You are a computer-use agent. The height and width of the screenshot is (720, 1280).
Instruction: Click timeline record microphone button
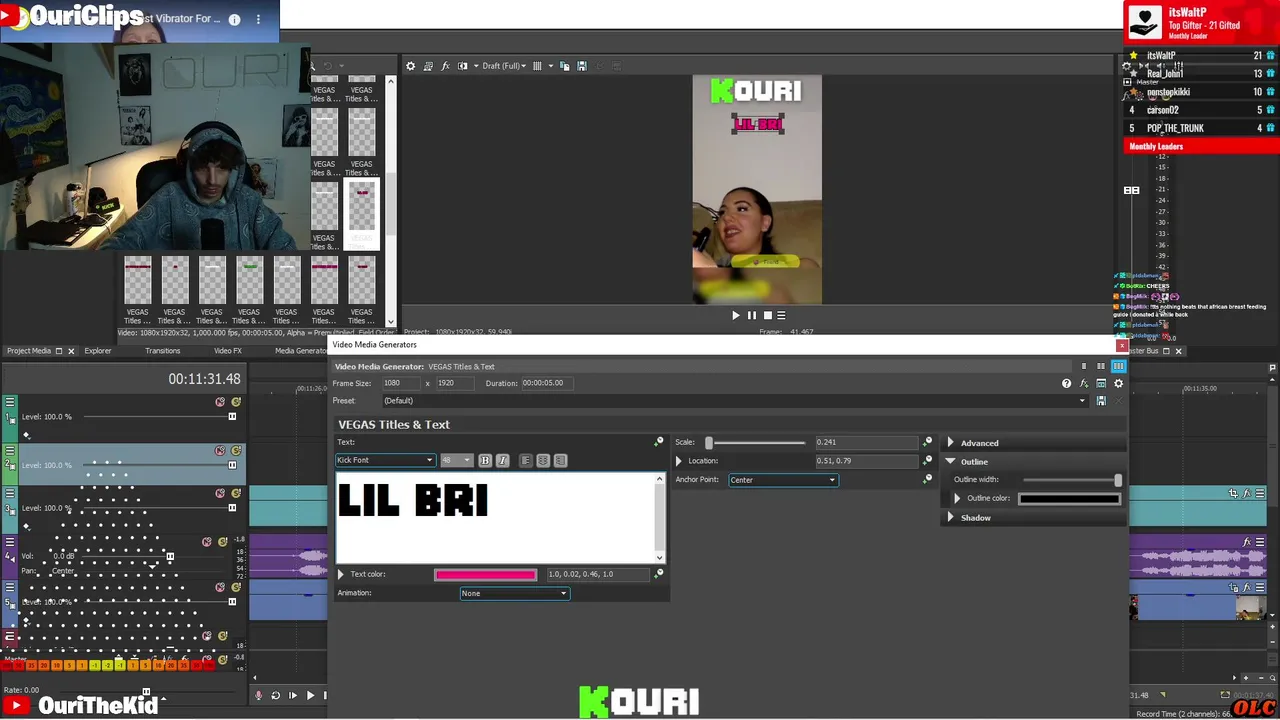coord(259,695)
